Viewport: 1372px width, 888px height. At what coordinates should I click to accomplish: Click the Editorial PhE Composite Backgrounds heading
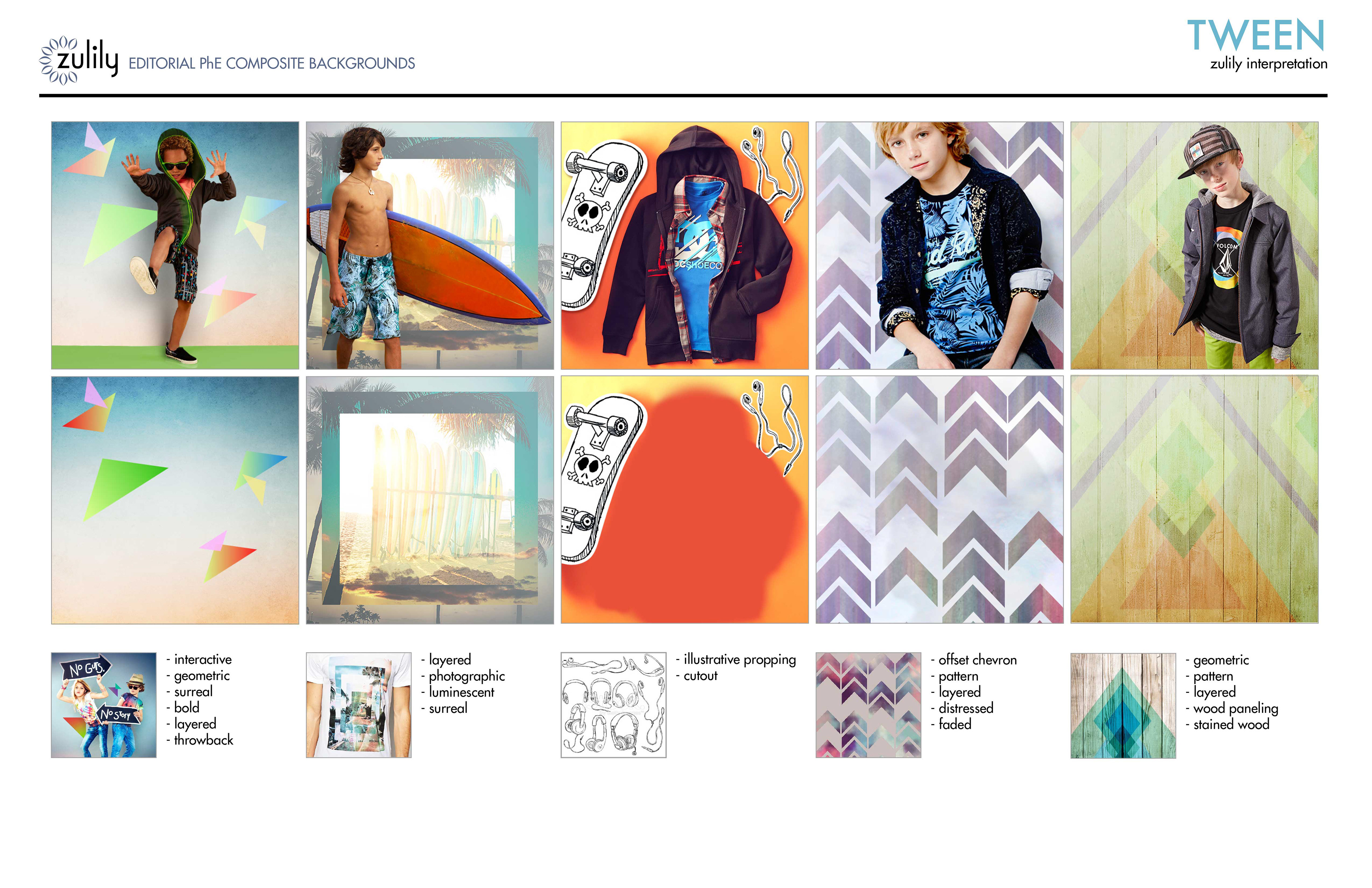pos(272,64)
